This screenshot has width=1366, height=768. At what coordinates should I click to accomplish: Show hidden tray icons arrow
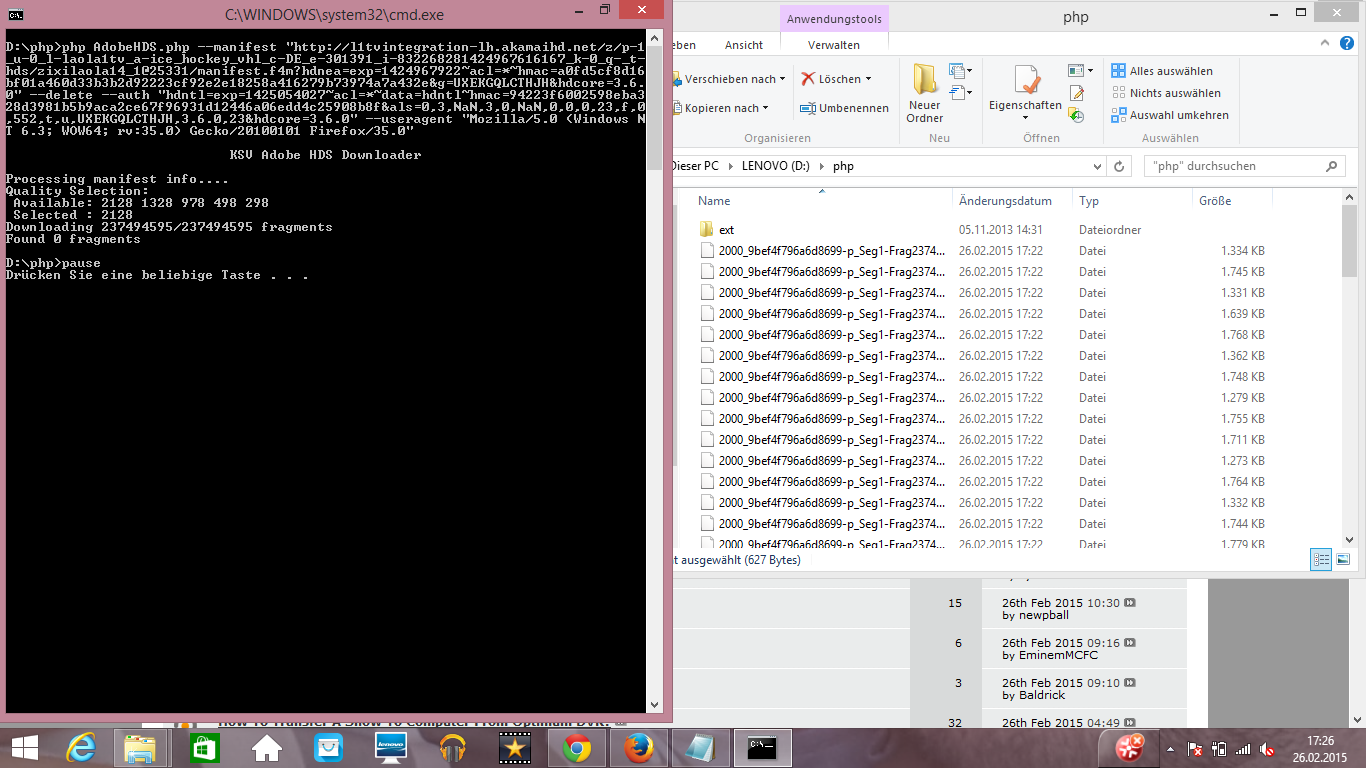click(x=1170, y=748)
